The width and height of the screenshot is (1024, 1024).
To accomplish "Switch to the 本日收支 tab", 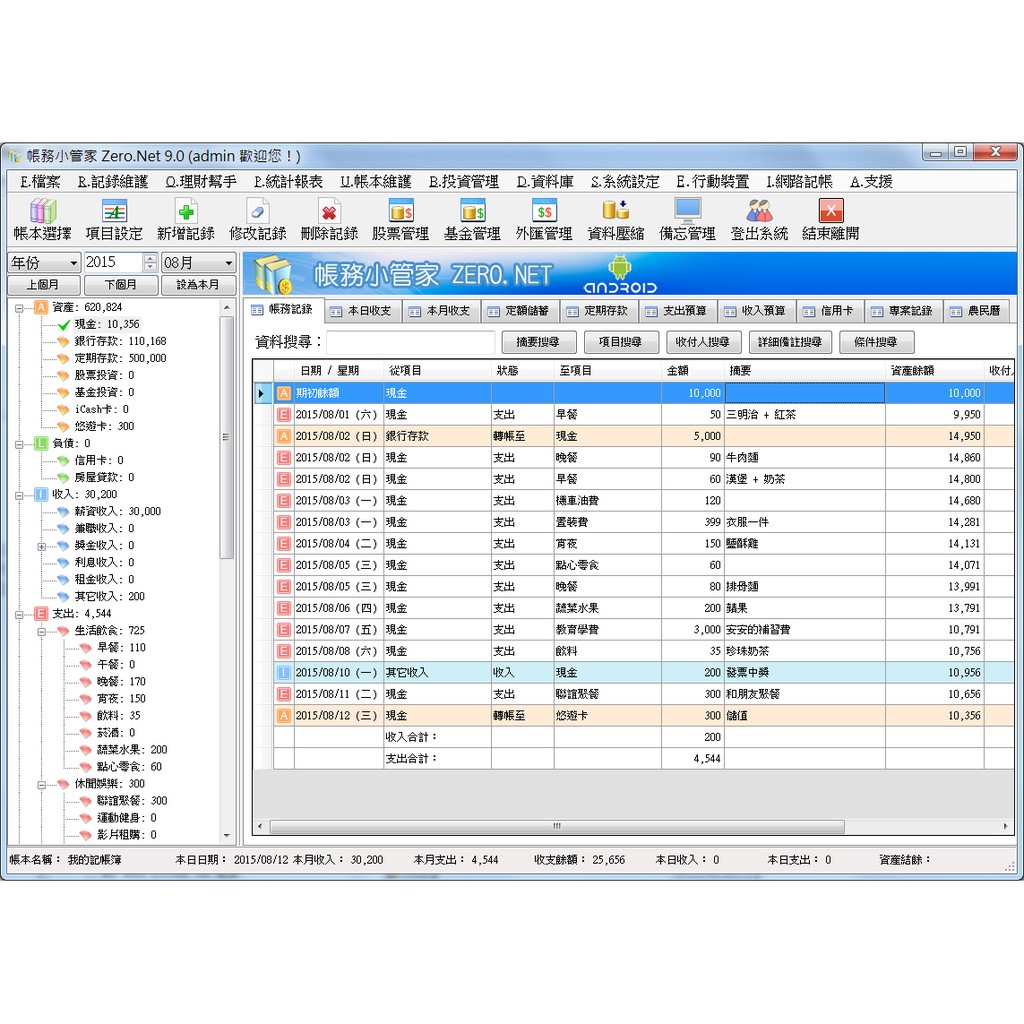I will point(363,311).
